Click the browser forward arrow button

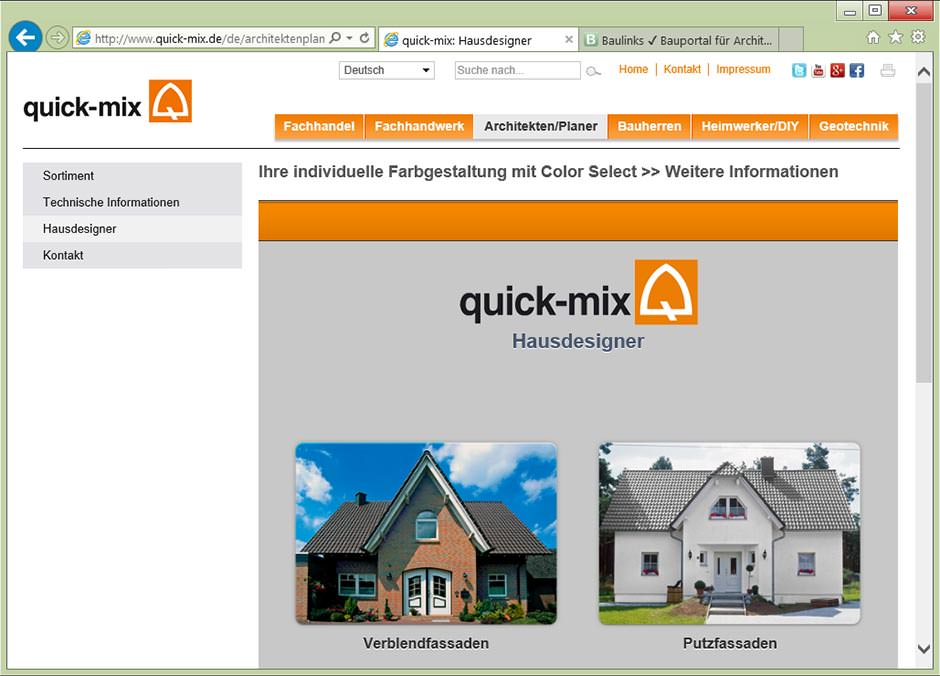pyautogui.click(x=57, y=38)
